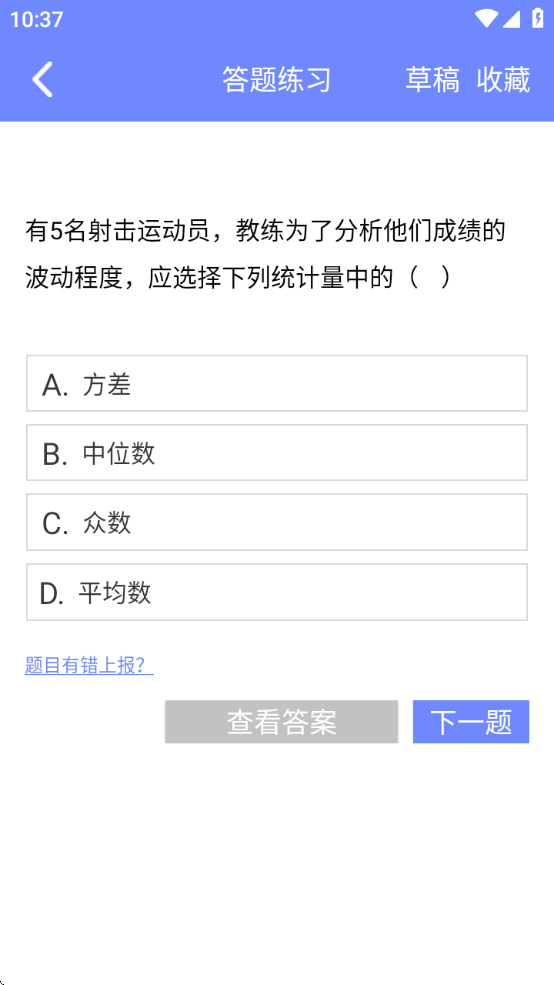Click the letter D. label
The height and width of the screenshot is (985, 554).
(52, 594)
